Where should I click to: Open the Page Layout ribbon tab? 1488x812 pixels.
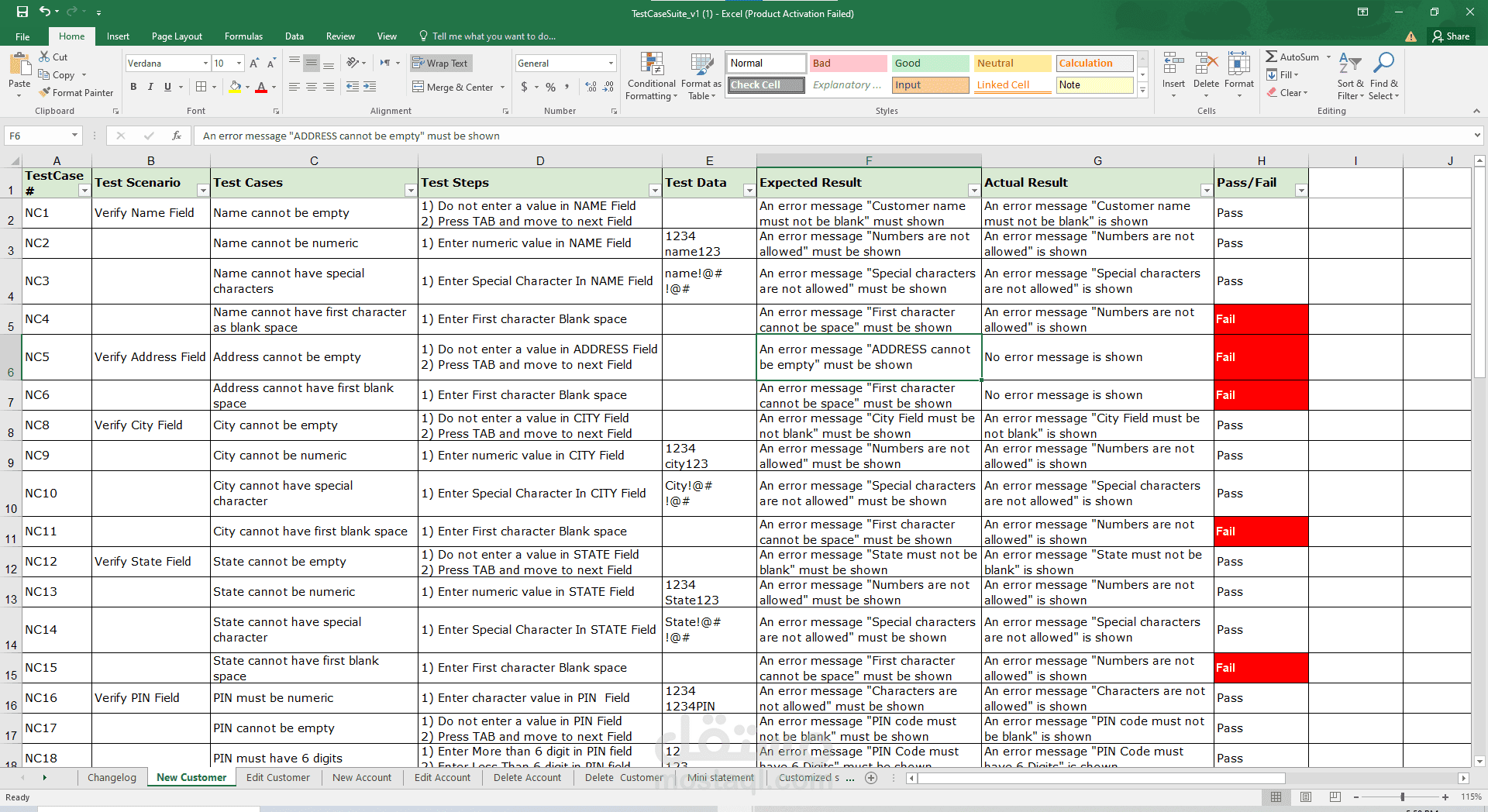177,36
